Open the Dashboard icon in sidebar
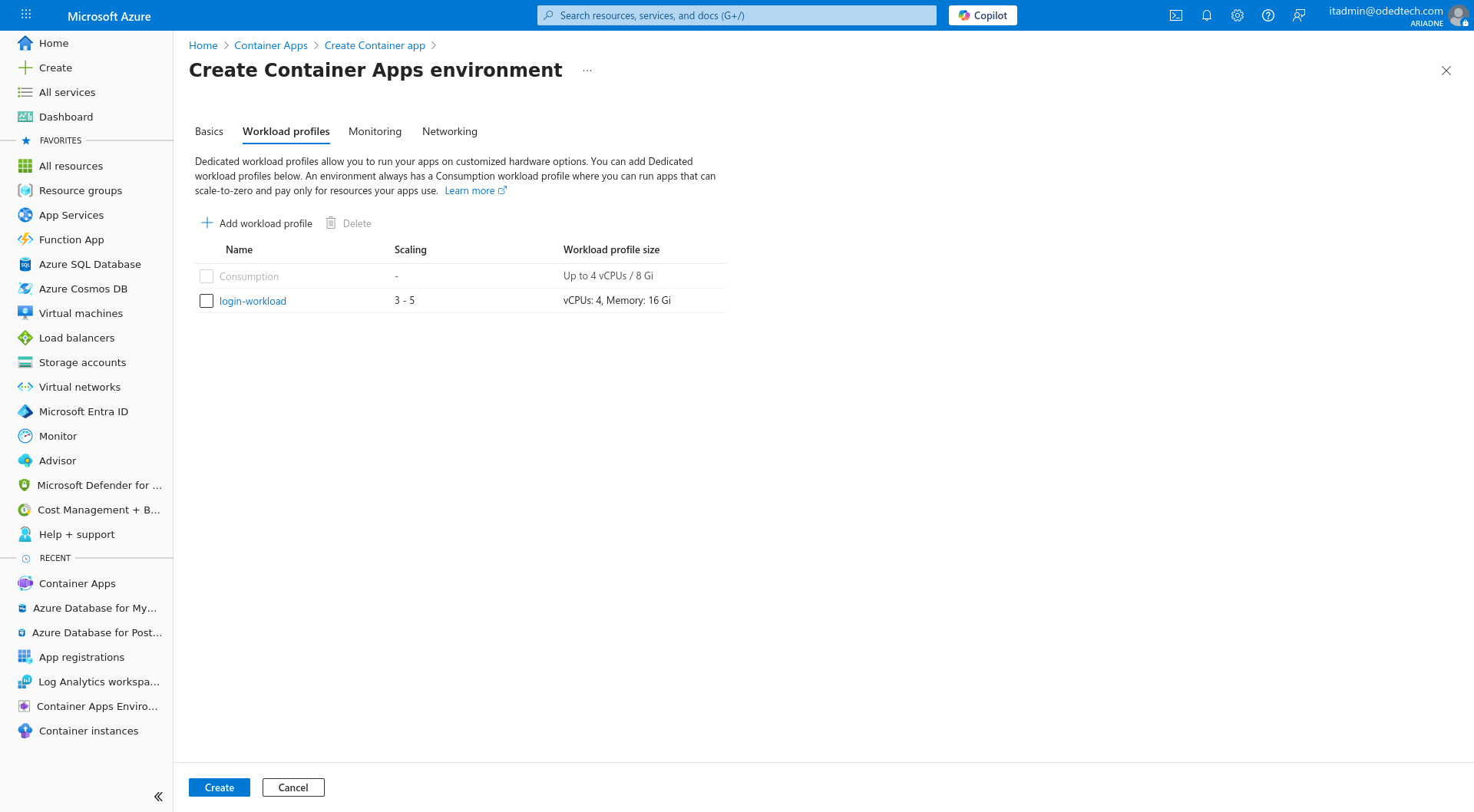Screen dimensions: 1474x812 coord(25,117)
